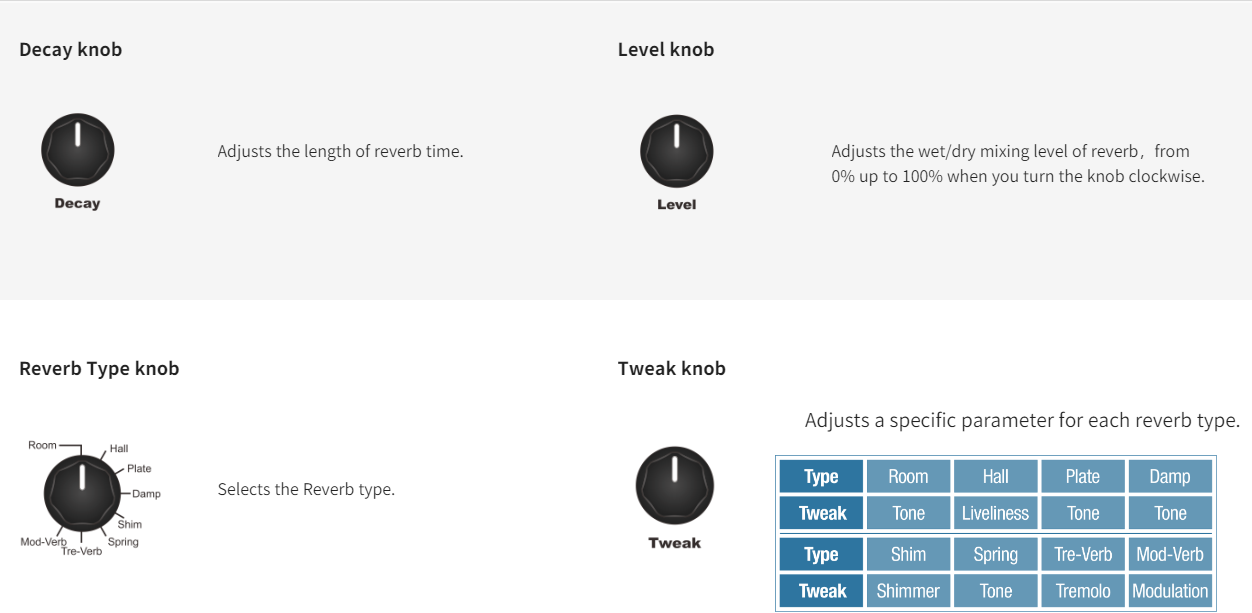Image resolution: width=1252 pixels, height=613 pixels.
Task: Click the Reverb Type knob heading
Action: (99, 368)
